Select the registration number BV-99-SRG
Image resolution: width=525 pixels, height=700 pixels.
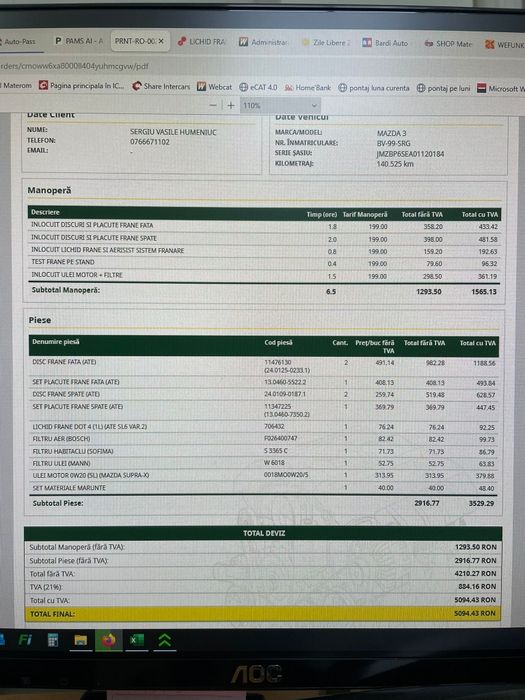393,144
